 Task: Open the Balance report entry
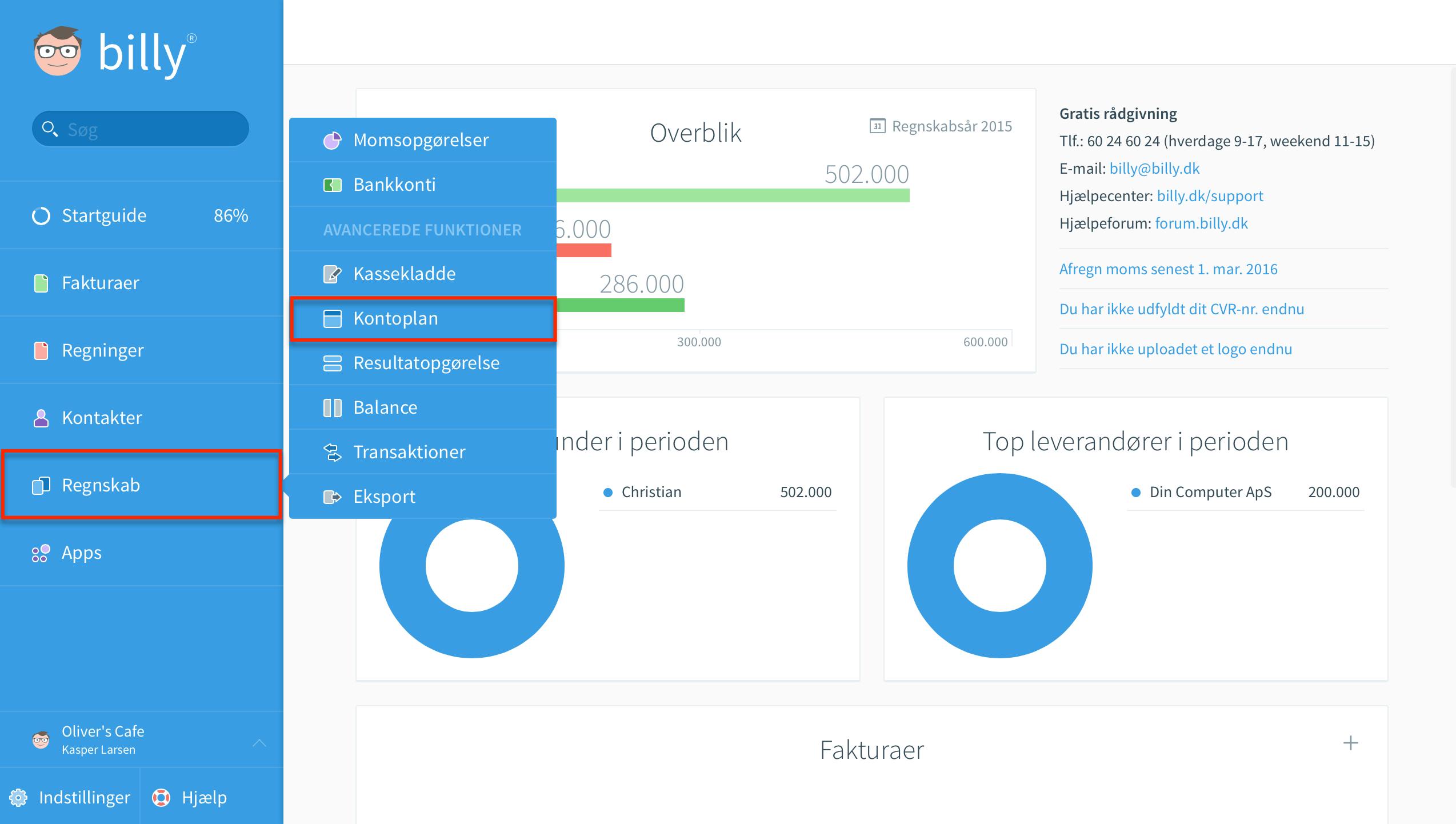423,407
